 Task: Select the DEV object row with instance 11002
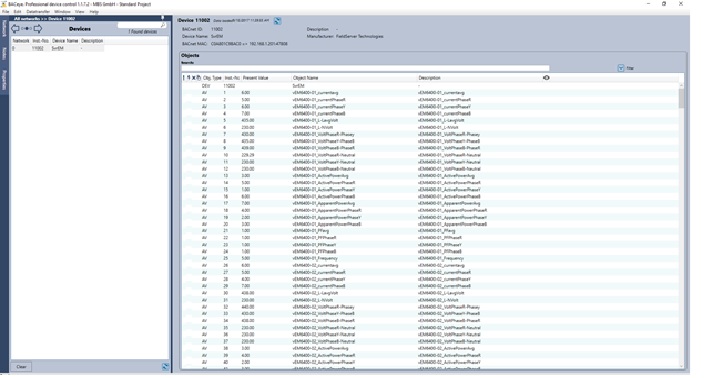click(430, 86)
